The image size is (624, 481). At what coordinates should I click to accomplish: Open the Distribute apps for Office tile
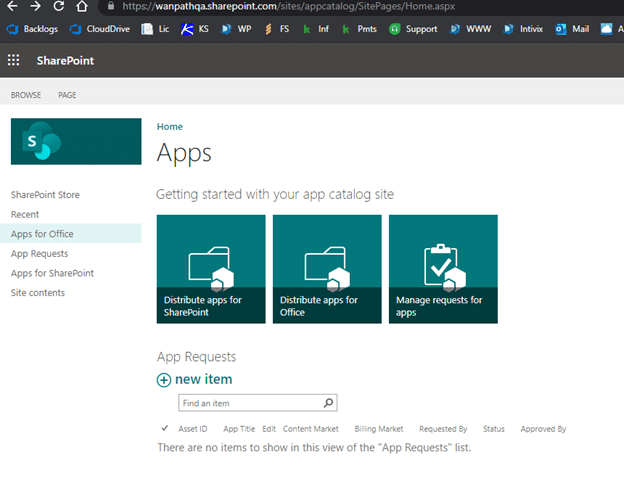point(326,268)
